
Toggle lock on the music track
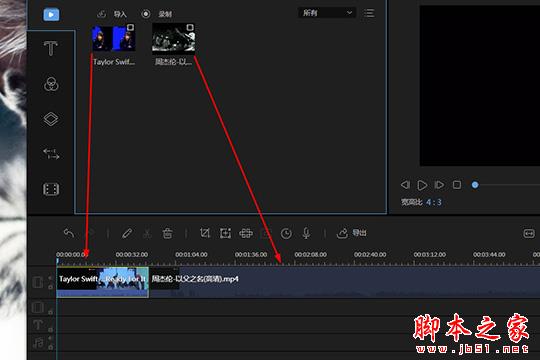[51, 347]
